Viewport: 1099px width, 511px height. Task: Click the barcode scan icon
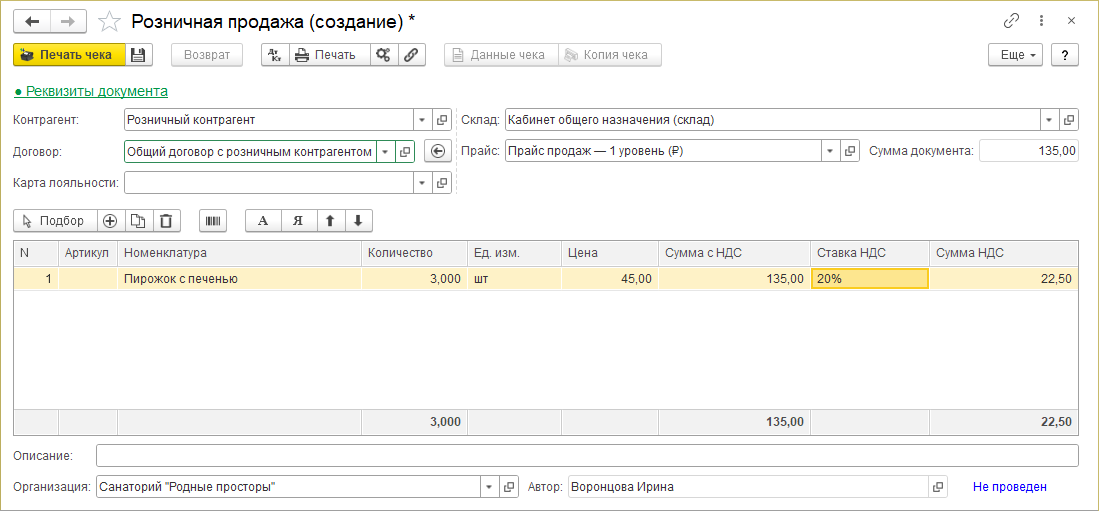214,221
